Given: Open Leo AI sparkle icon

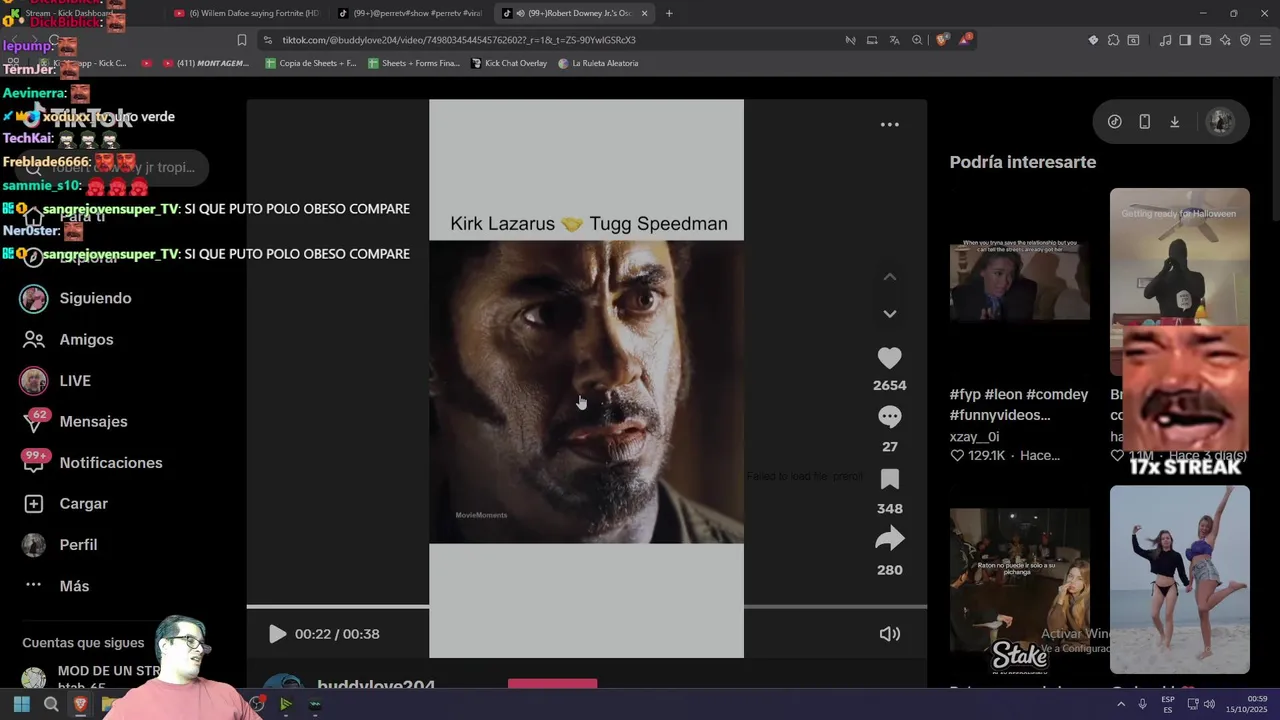Looking at the screenshot, I should (1225, 40).
